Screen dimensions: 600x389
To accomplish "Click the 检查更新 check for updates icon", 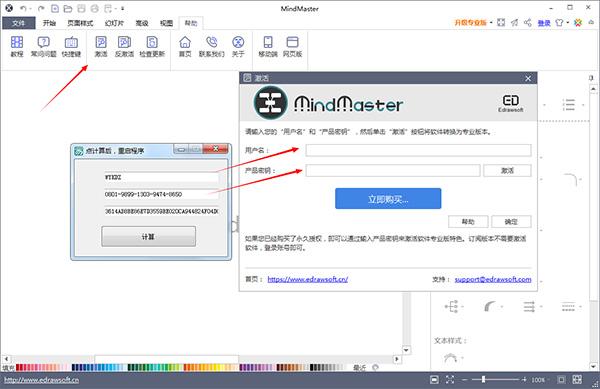I will tap(152, 46).
